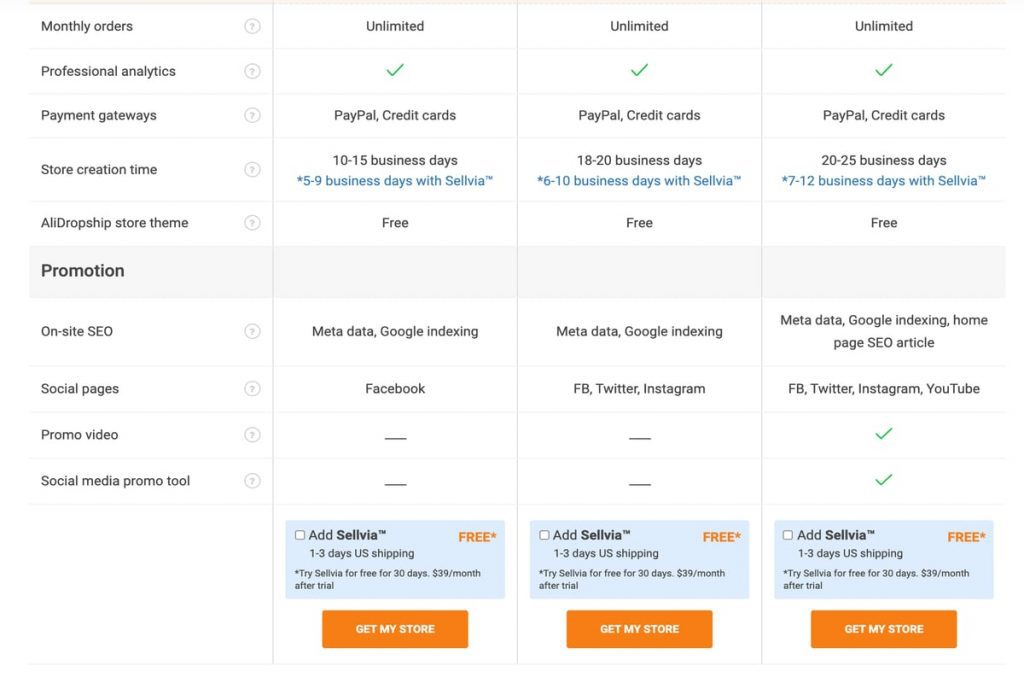Click the Promo video checkmark in last column
This screenshot has width=1024, height=683.
(883, 434)
